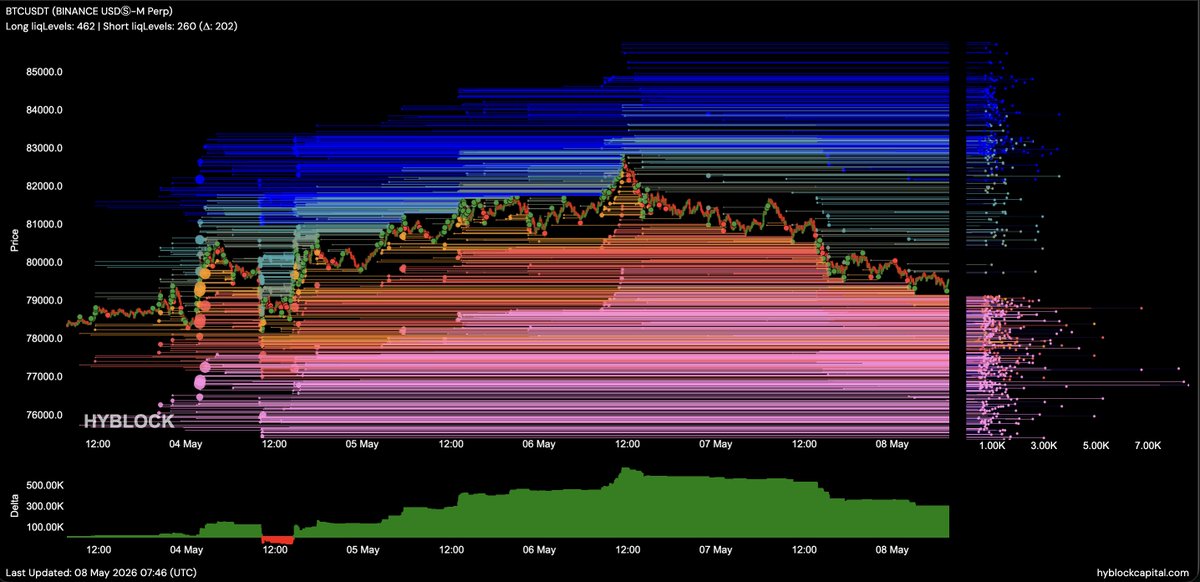Click 06 May on the Delta time axis
The image size is (1200, 582).
coord(539,550)
